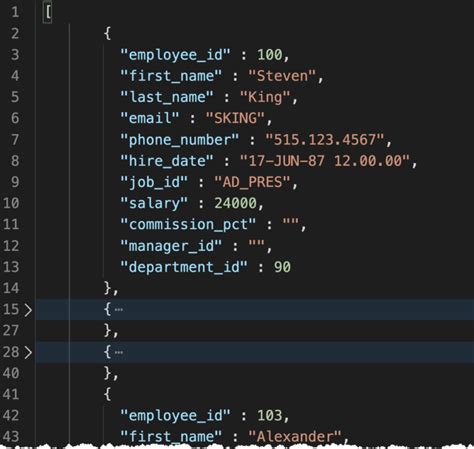Click the "first_name" key on line 4
474x449 pixels.
171,76
